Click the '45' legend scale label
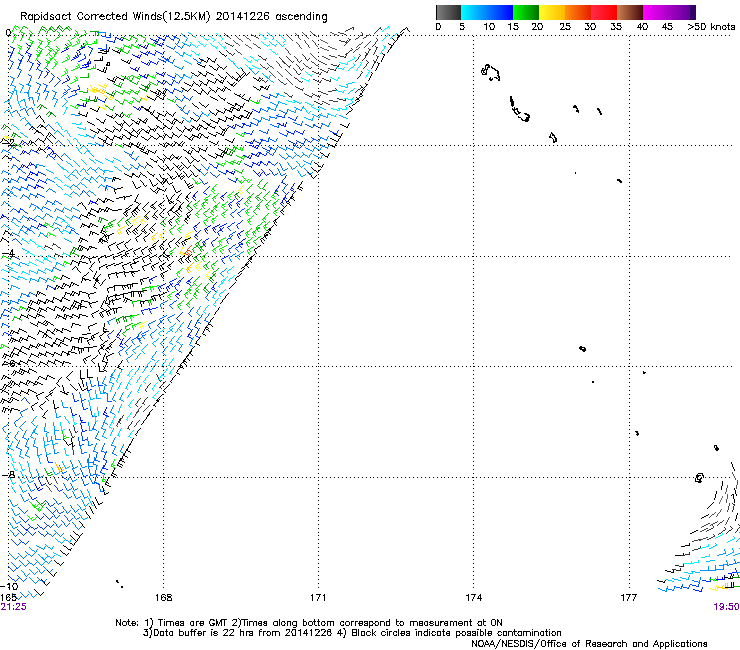Viewport: 740px width, 650px height. tap(667, 27)
